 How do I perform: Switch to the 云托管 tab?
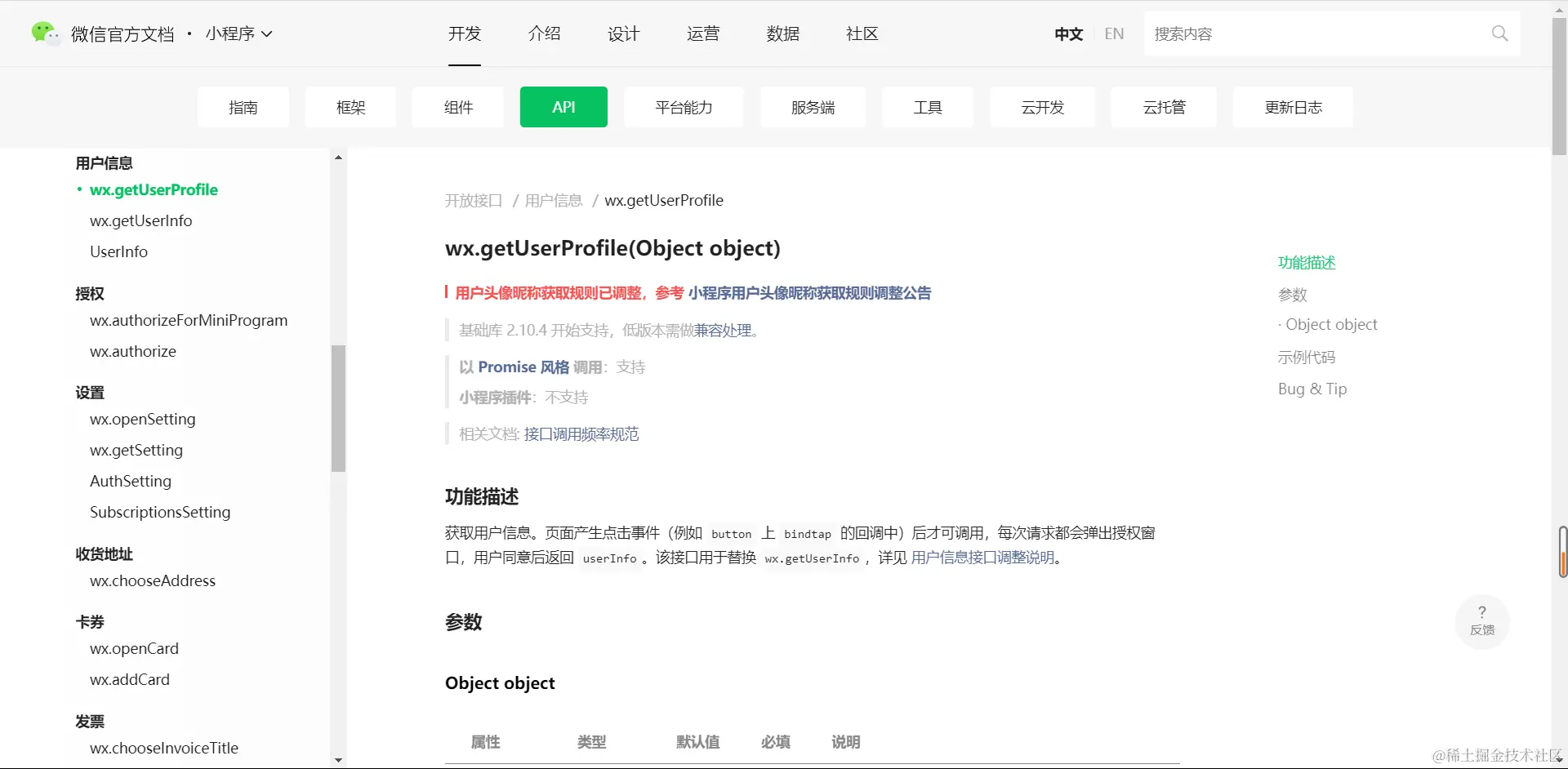1164,107
